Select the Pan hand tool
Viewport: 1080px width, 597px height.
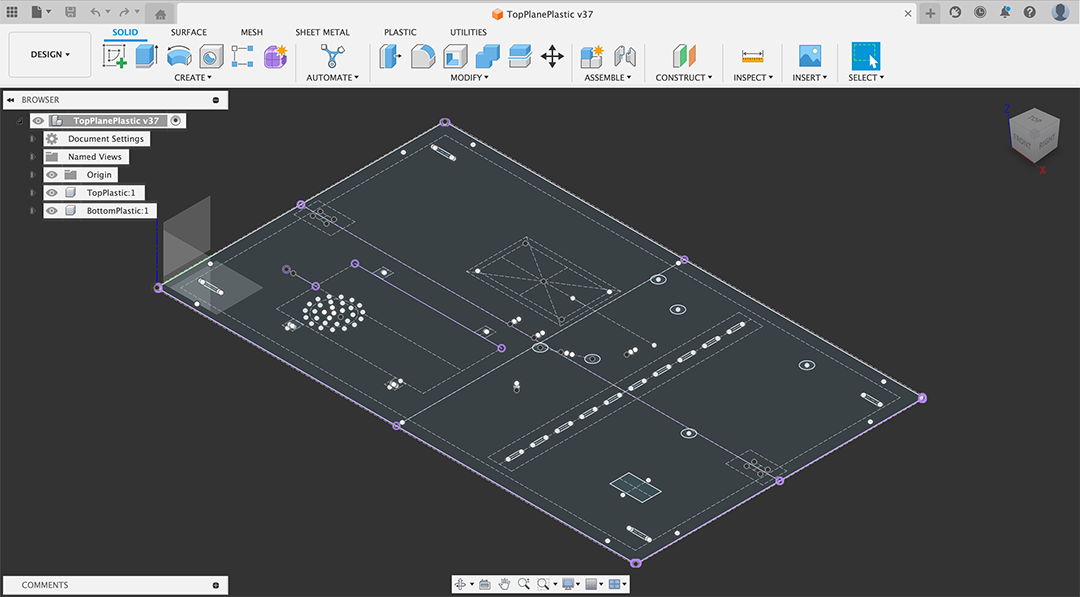505,584
